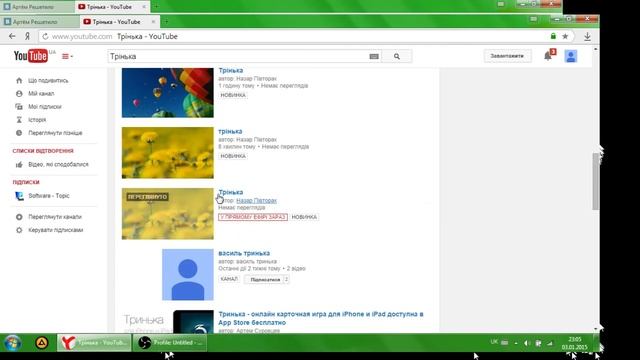Click the СПИСКИ ВІДТВОРЕННЯ heading
Screen dimensions: 640x360
[43, 151]
